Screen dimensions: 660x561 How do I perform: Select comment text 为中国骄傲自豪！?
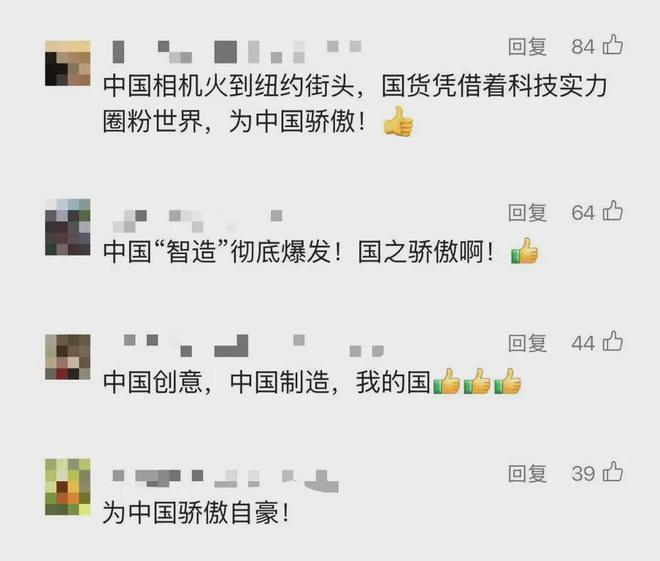tap(196, 513)
